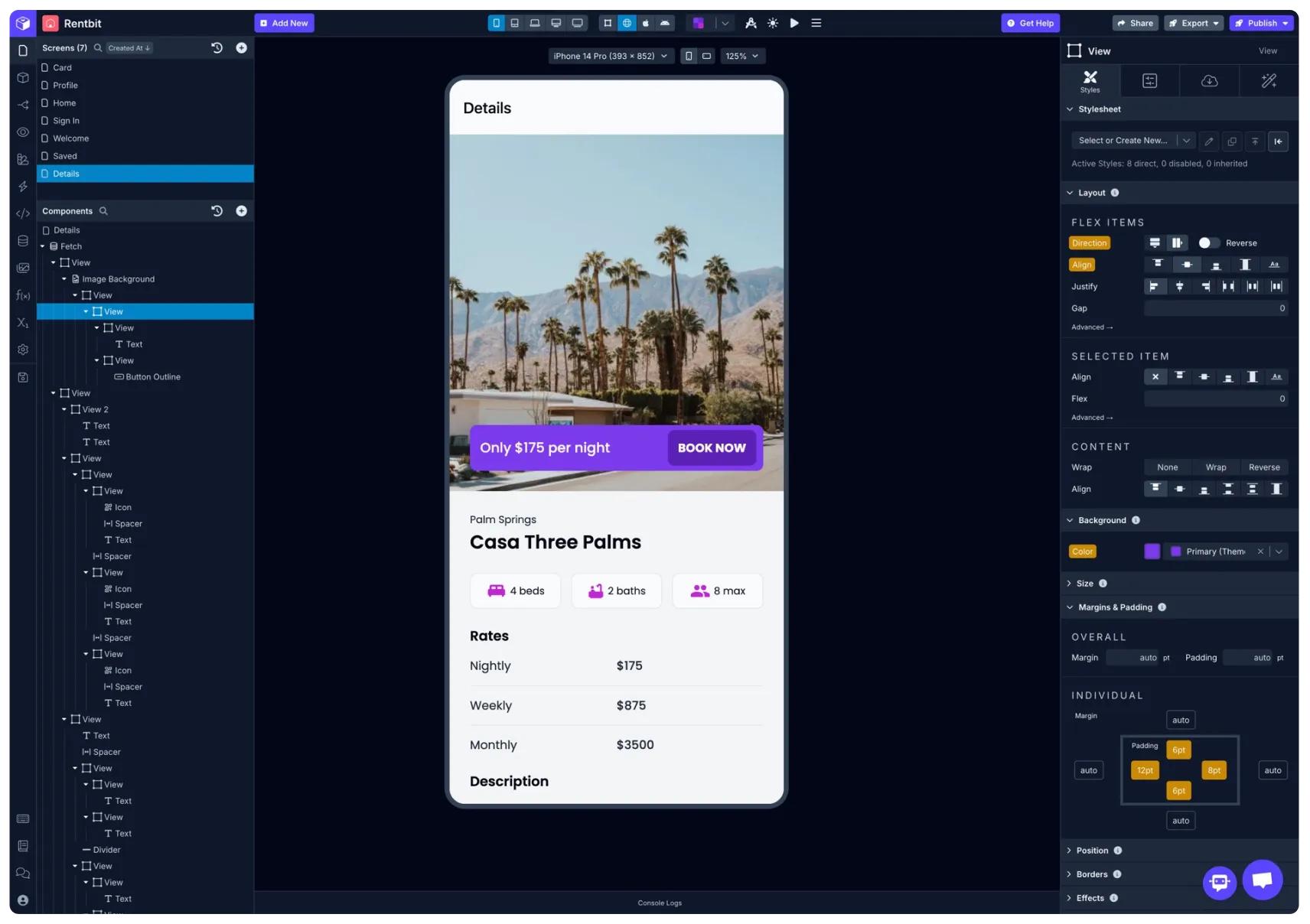Click the edit stylesheet pencil icon

[x=1208, y=142]
